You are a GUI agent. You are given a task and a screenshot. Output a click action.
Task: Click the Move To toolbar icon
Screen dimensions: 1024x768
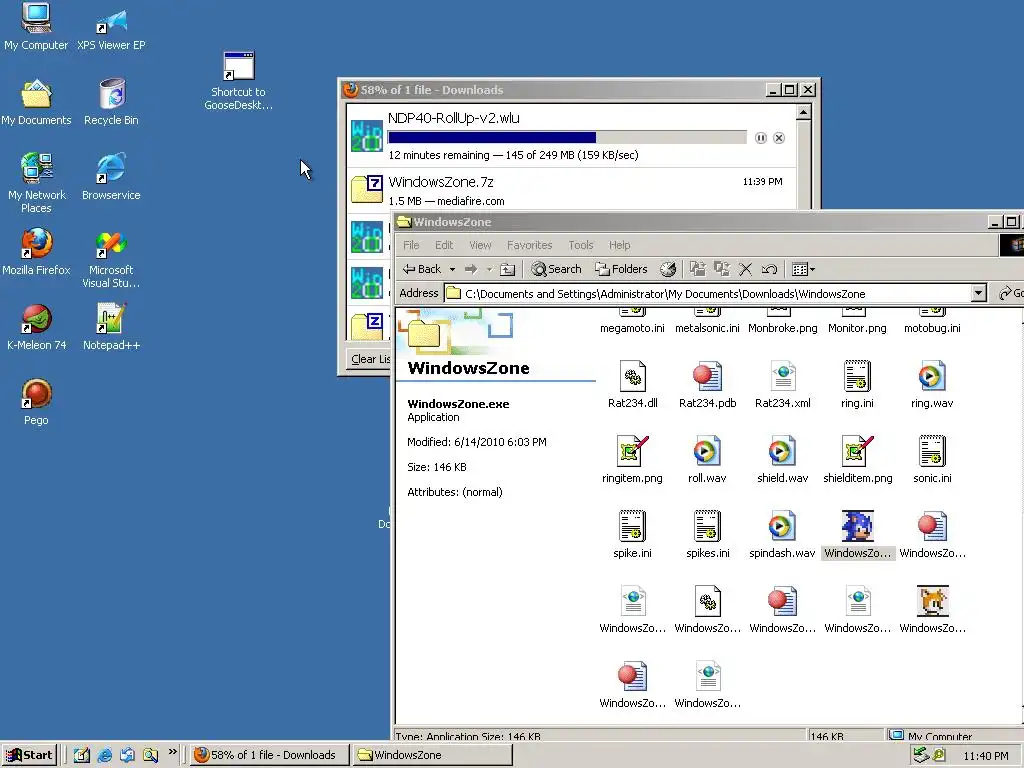pos(697,269)
